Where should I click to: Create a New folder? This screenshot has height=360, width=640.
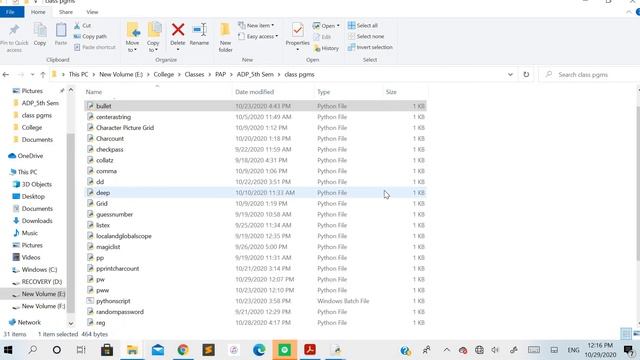point(225,37)
